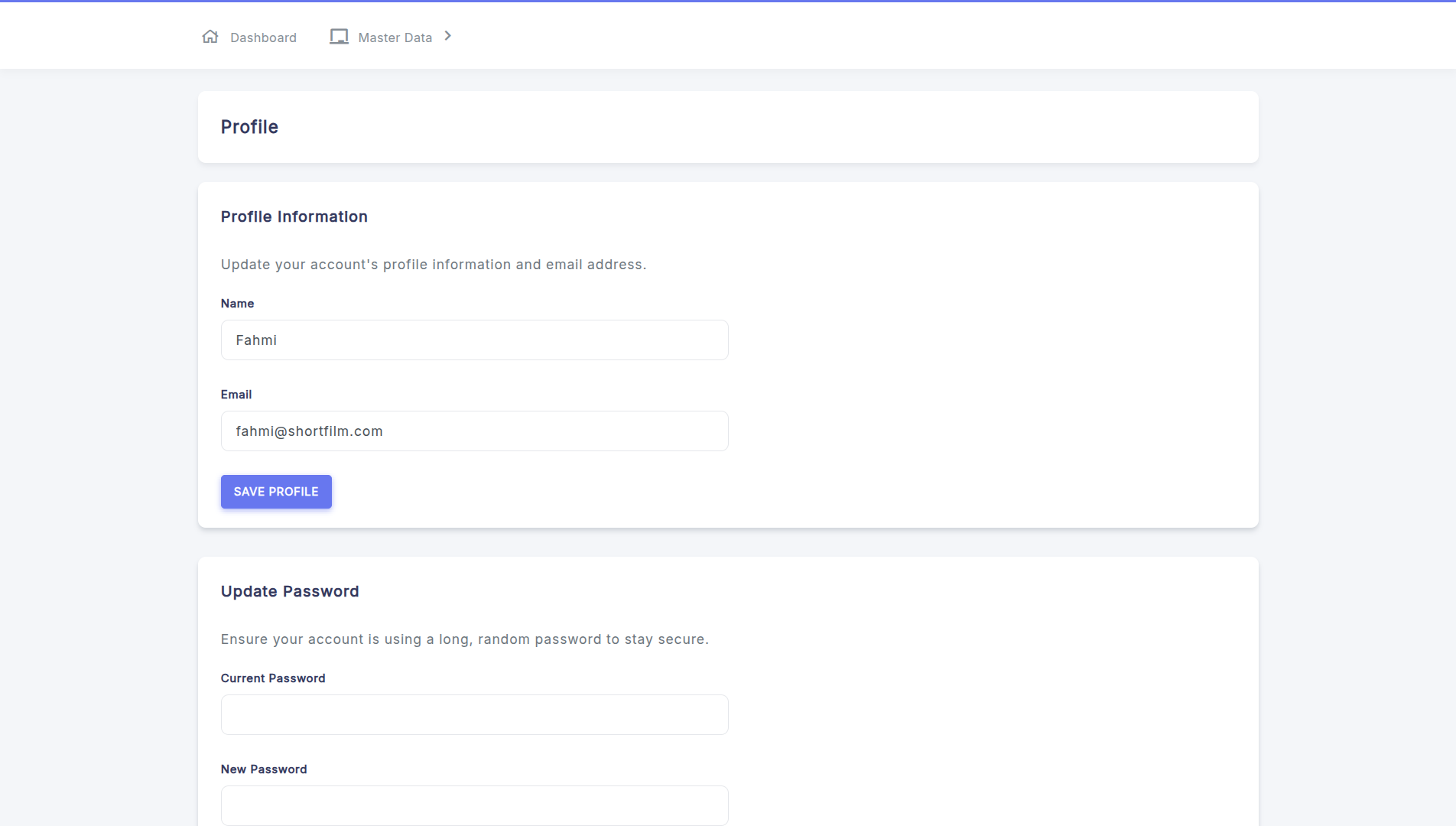The width and height of the screenshot is (1456, 826).
Task: Click the Master Data monitor icon
Action: pos(339,37)
